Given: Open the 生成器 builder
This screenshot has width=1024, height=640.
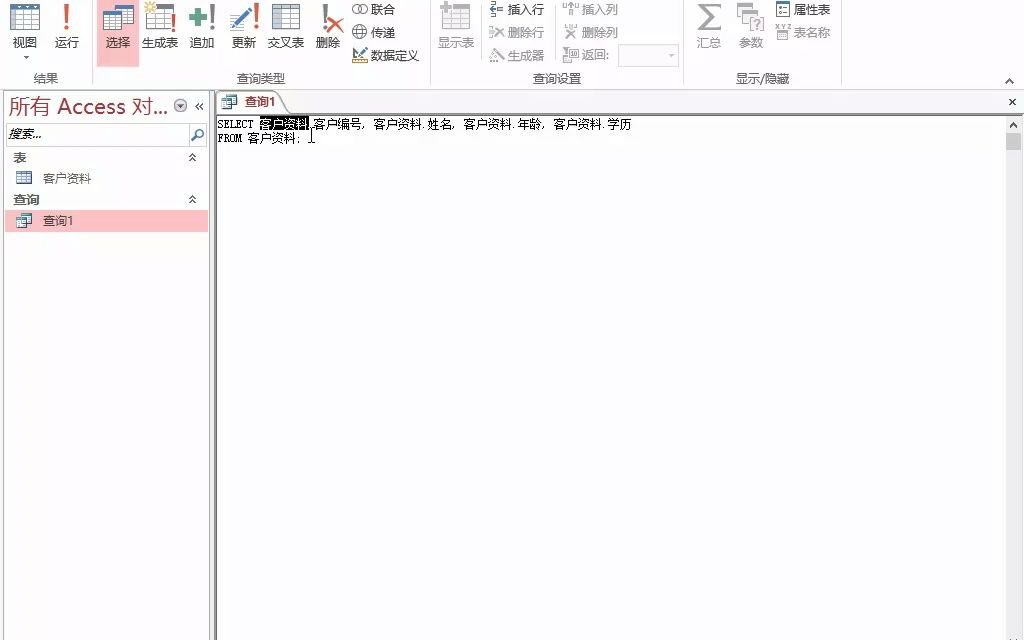Looking at the screenshot, I should click(517, 56).
